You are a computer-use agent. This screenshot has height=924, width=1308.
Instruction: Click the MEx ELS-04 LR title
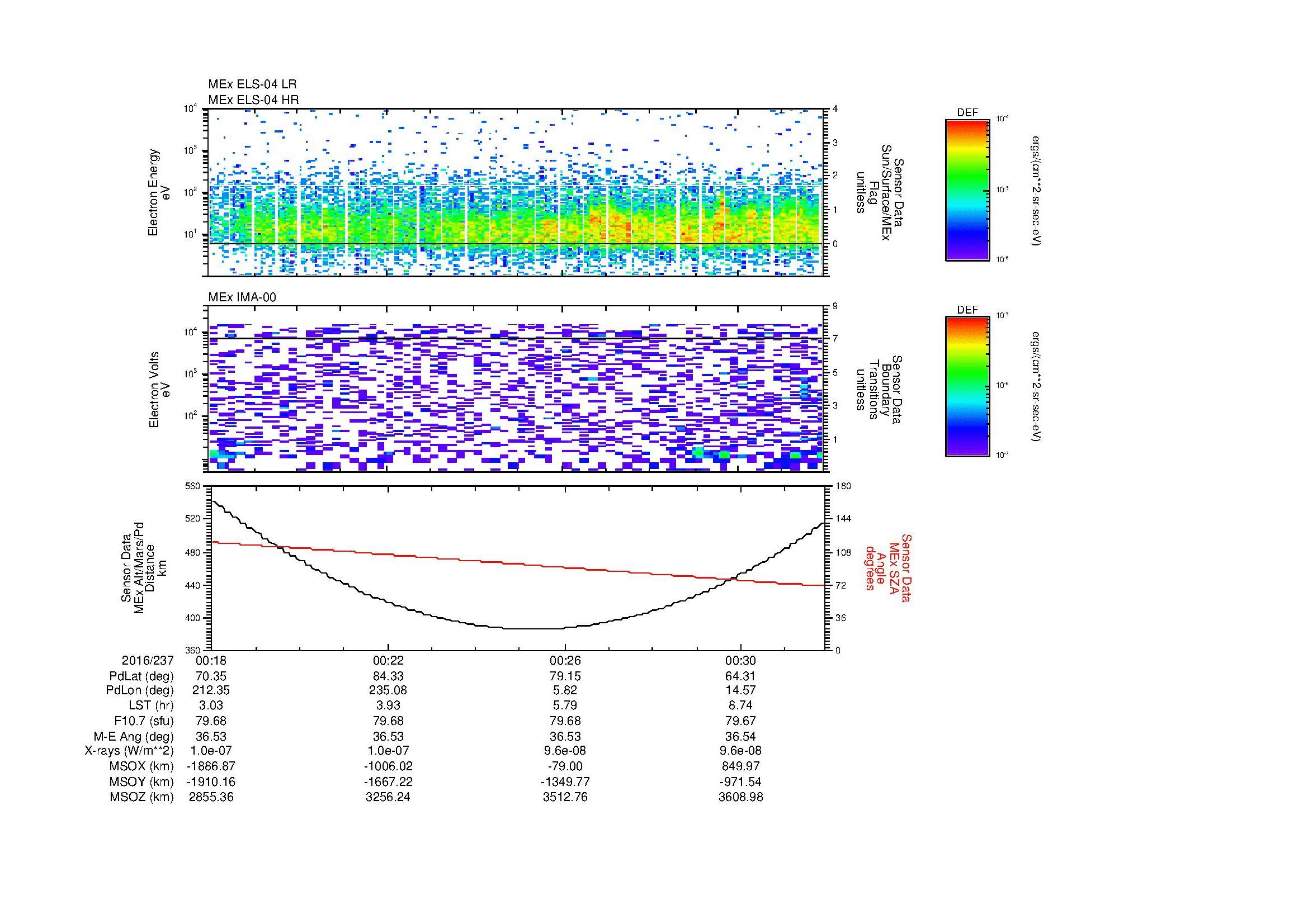pyautogui.click(x=252, y=84)
